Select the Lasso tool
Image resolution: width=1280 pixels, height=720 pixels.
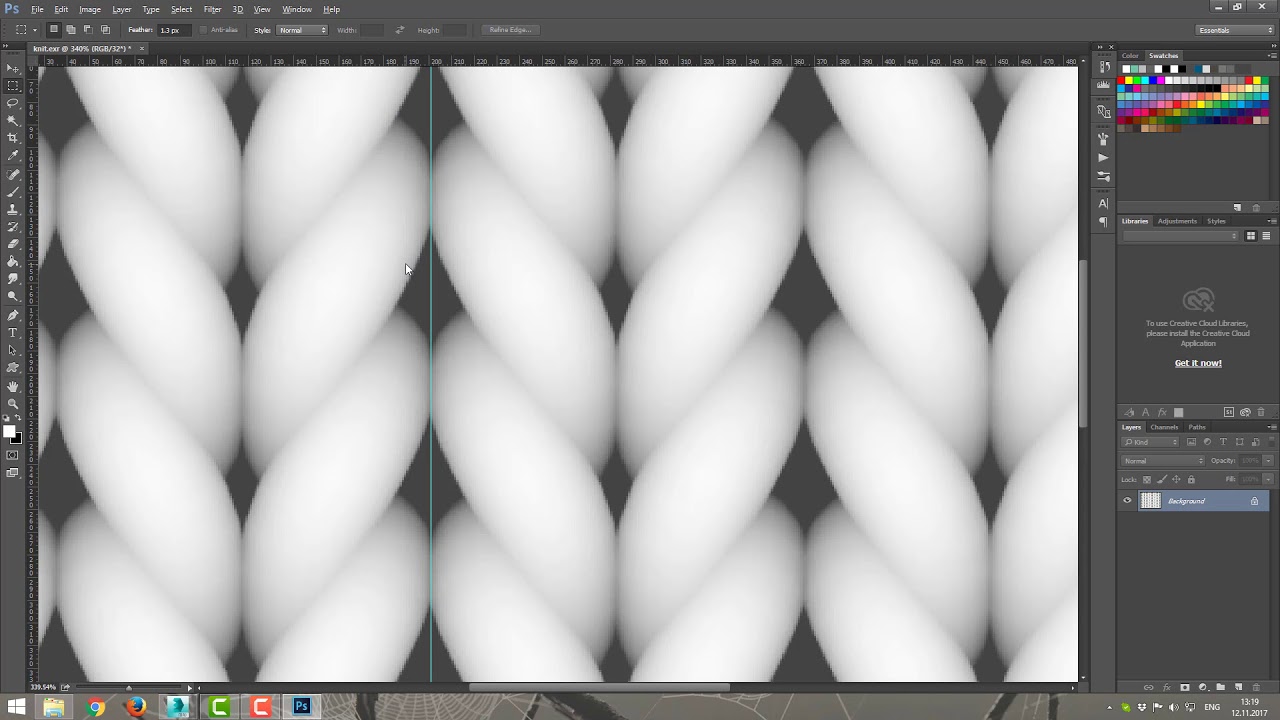pyautogui.click(x=13, y=103)
